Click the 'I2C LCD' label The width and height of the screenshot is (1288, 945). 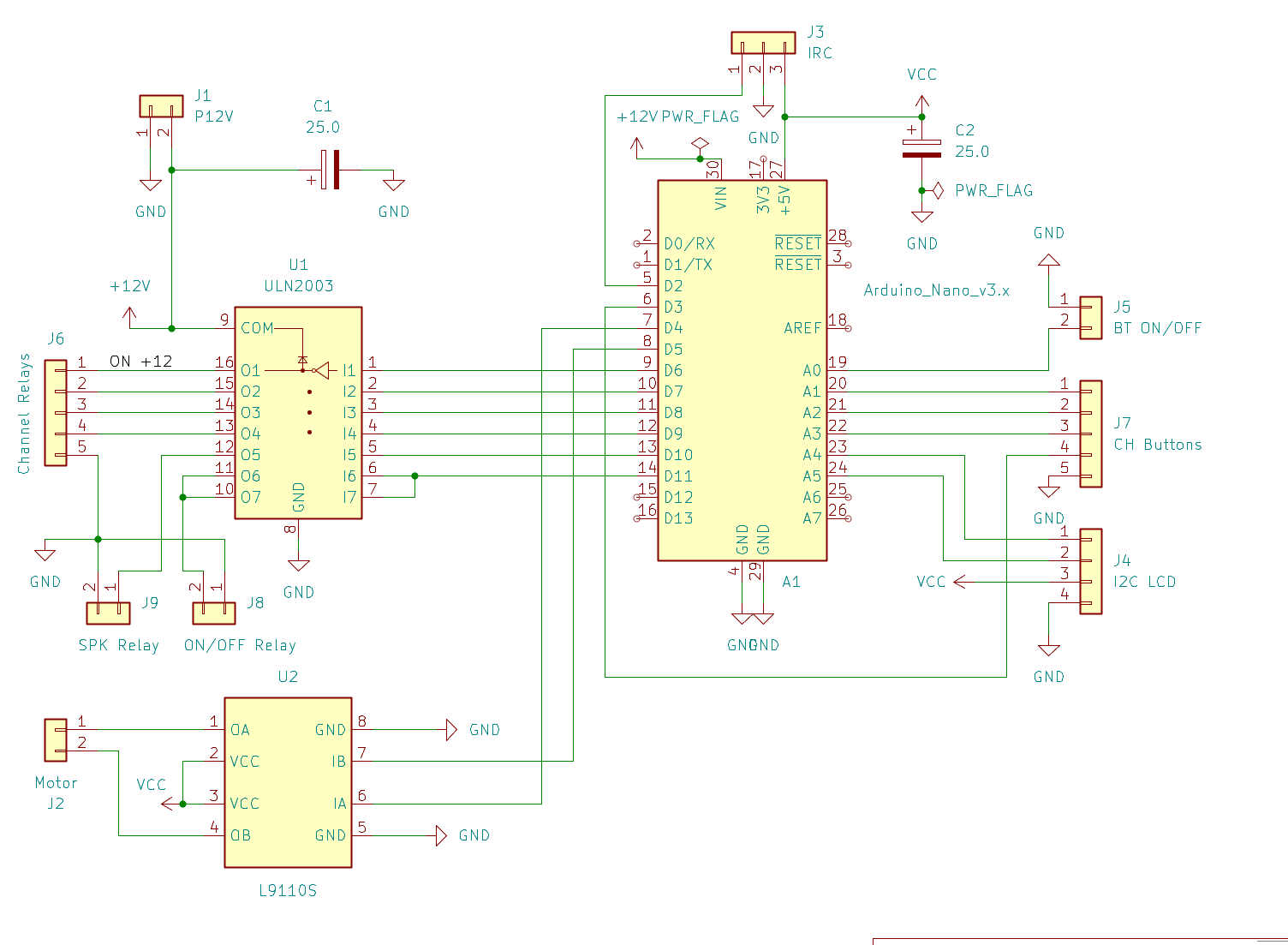click(x=1145, y=582)
